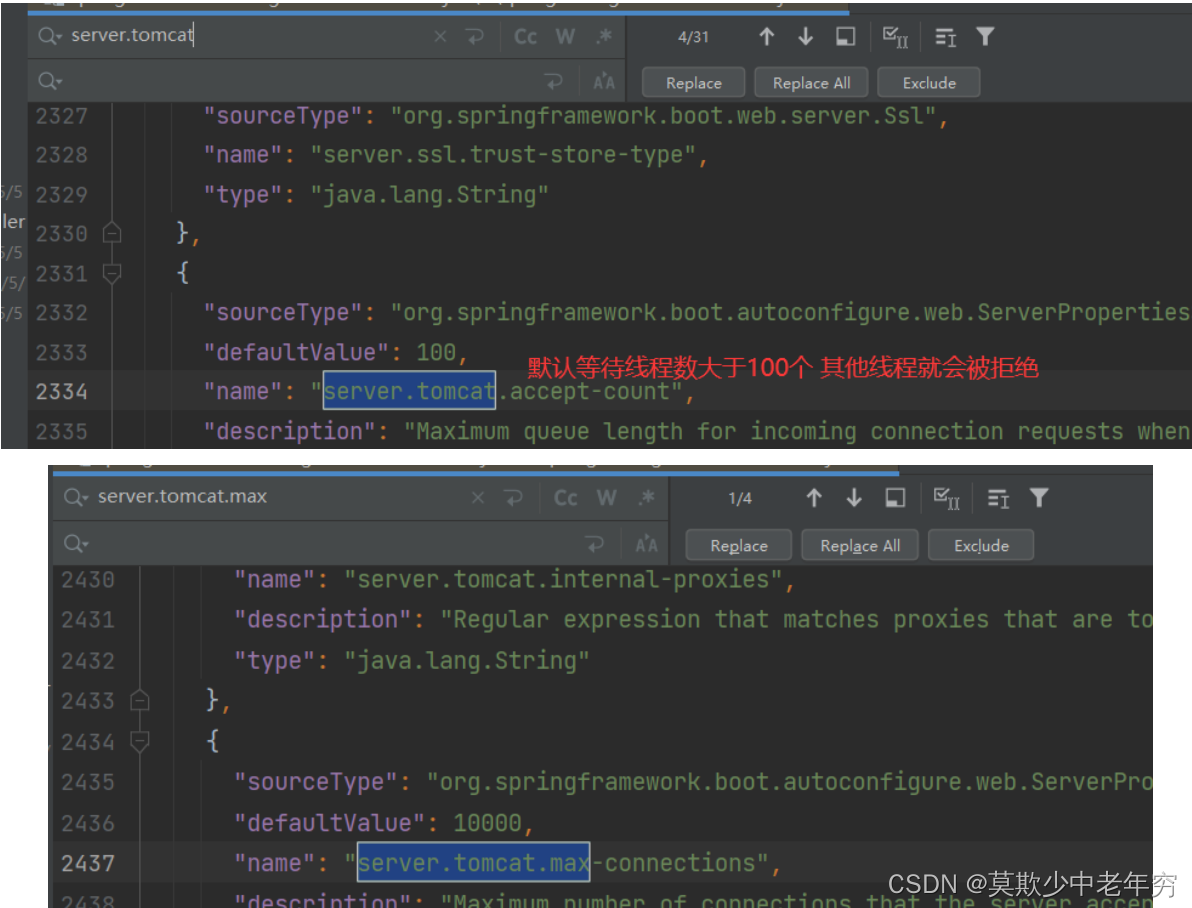This screenshot has height=908, width=1192.
Task: Add new line in bottom replace field
Action: (x=594, y=544)
